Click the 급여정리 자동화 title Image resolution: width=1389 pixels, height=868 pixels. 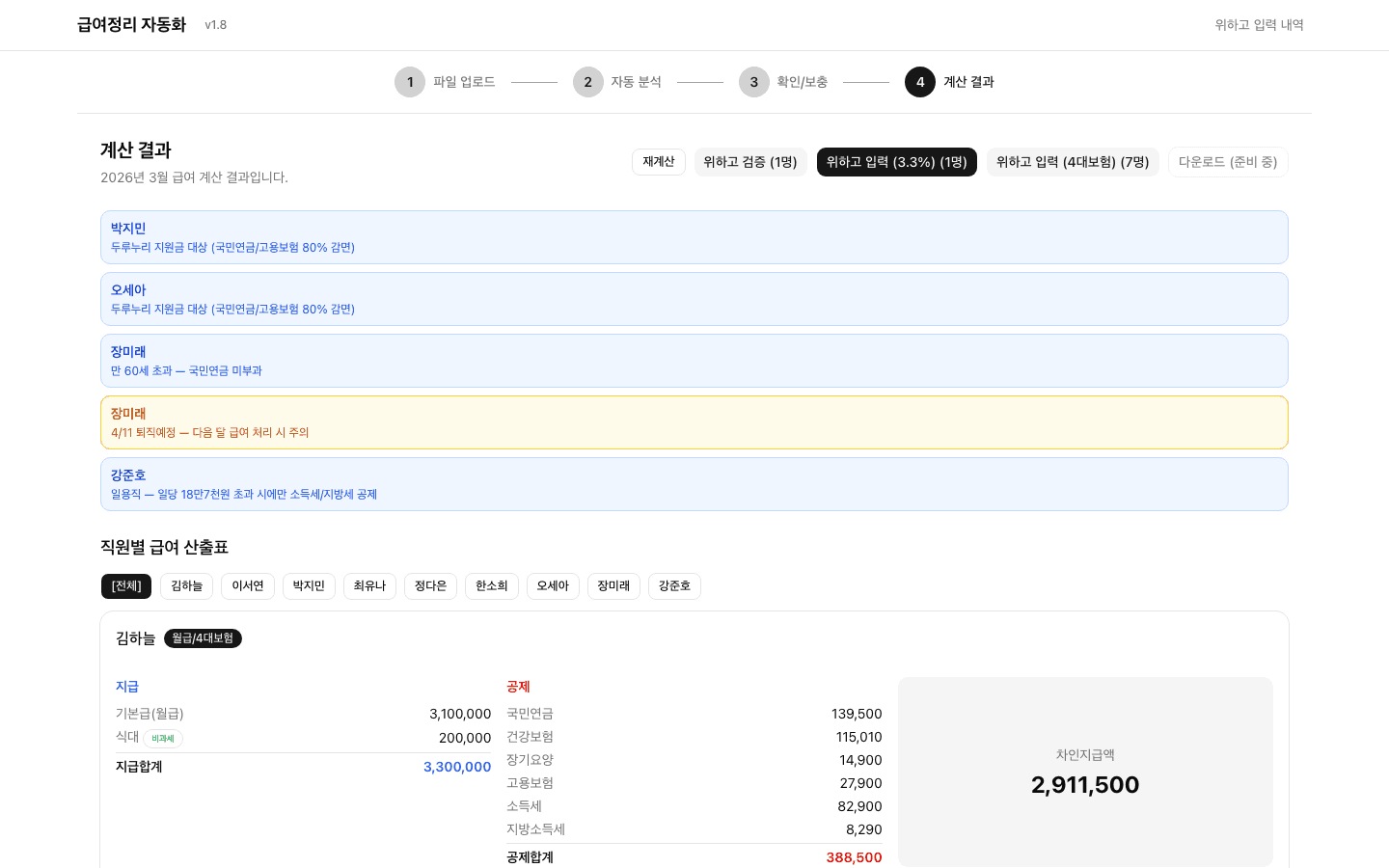click(131, 25)
